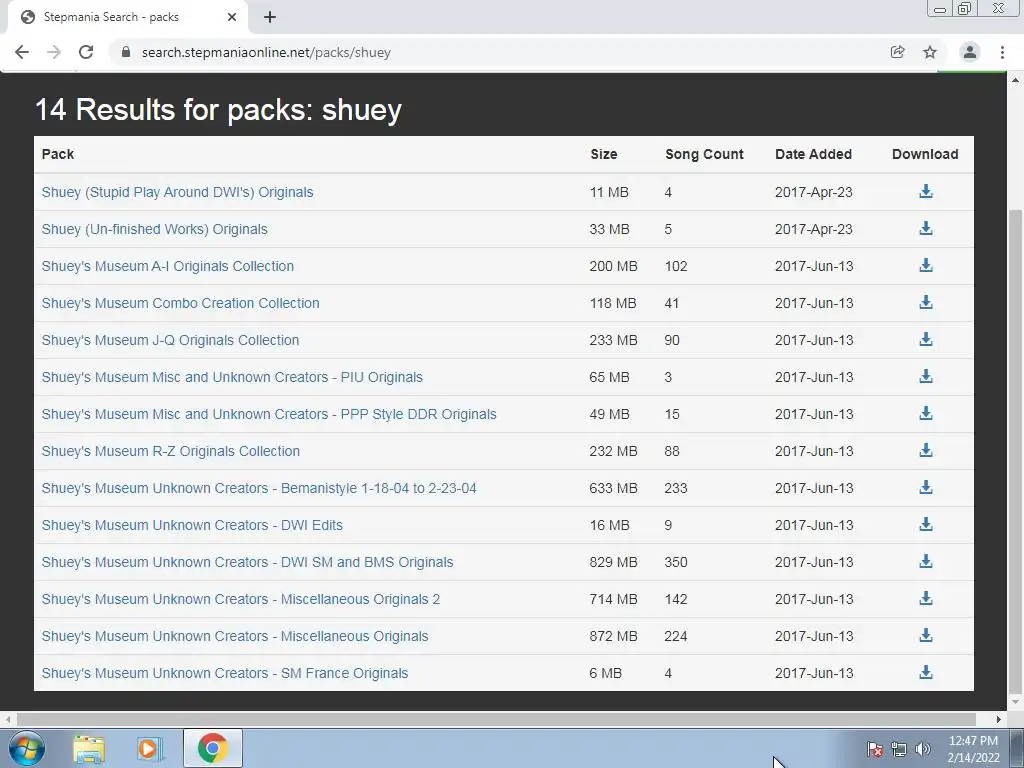Download the PIU Originals pack

(x=925, y=376)
